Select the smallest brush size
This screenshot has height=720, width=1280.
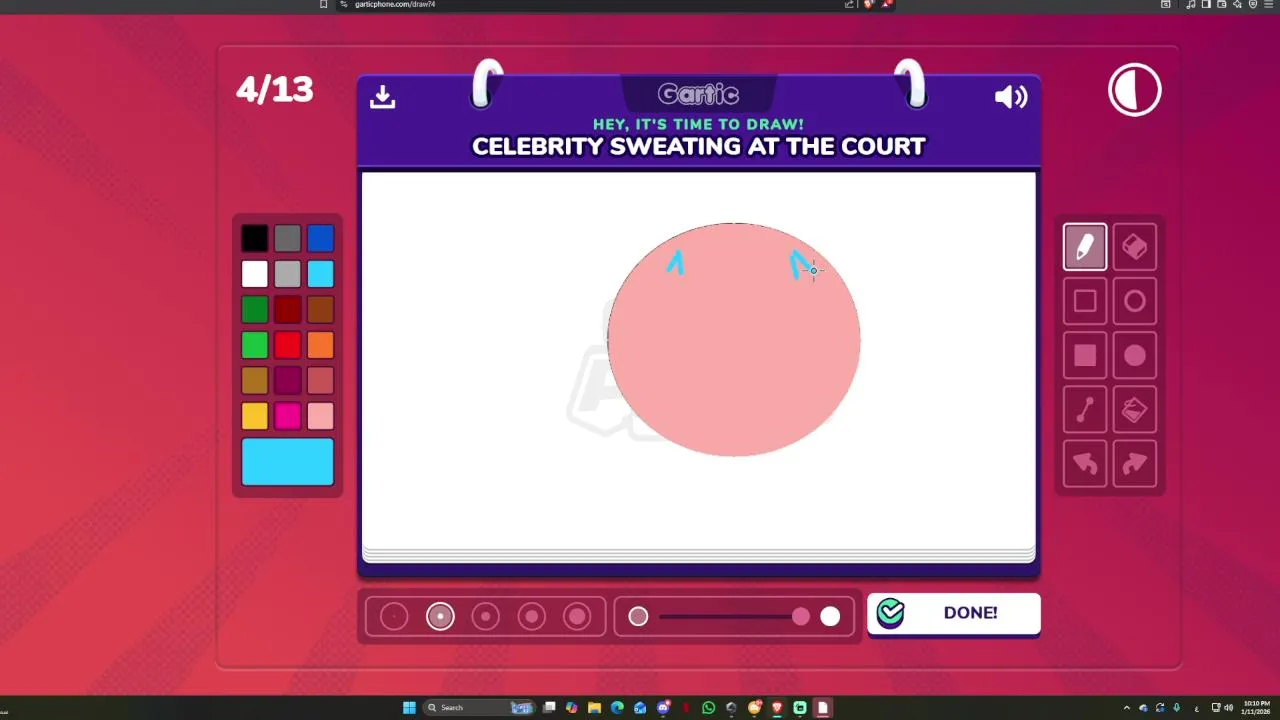click(394, 617)
